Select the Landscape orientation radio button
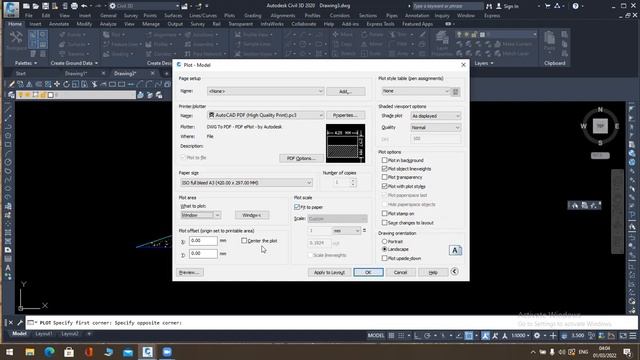This screenshot has width=640, height=360. (x=384, y=249)
